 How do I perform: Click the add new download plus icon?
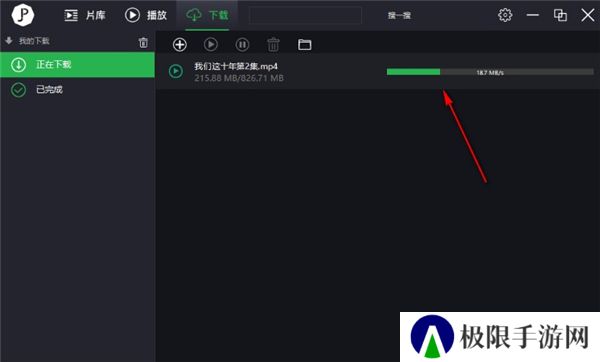click(x=179, y=45)
